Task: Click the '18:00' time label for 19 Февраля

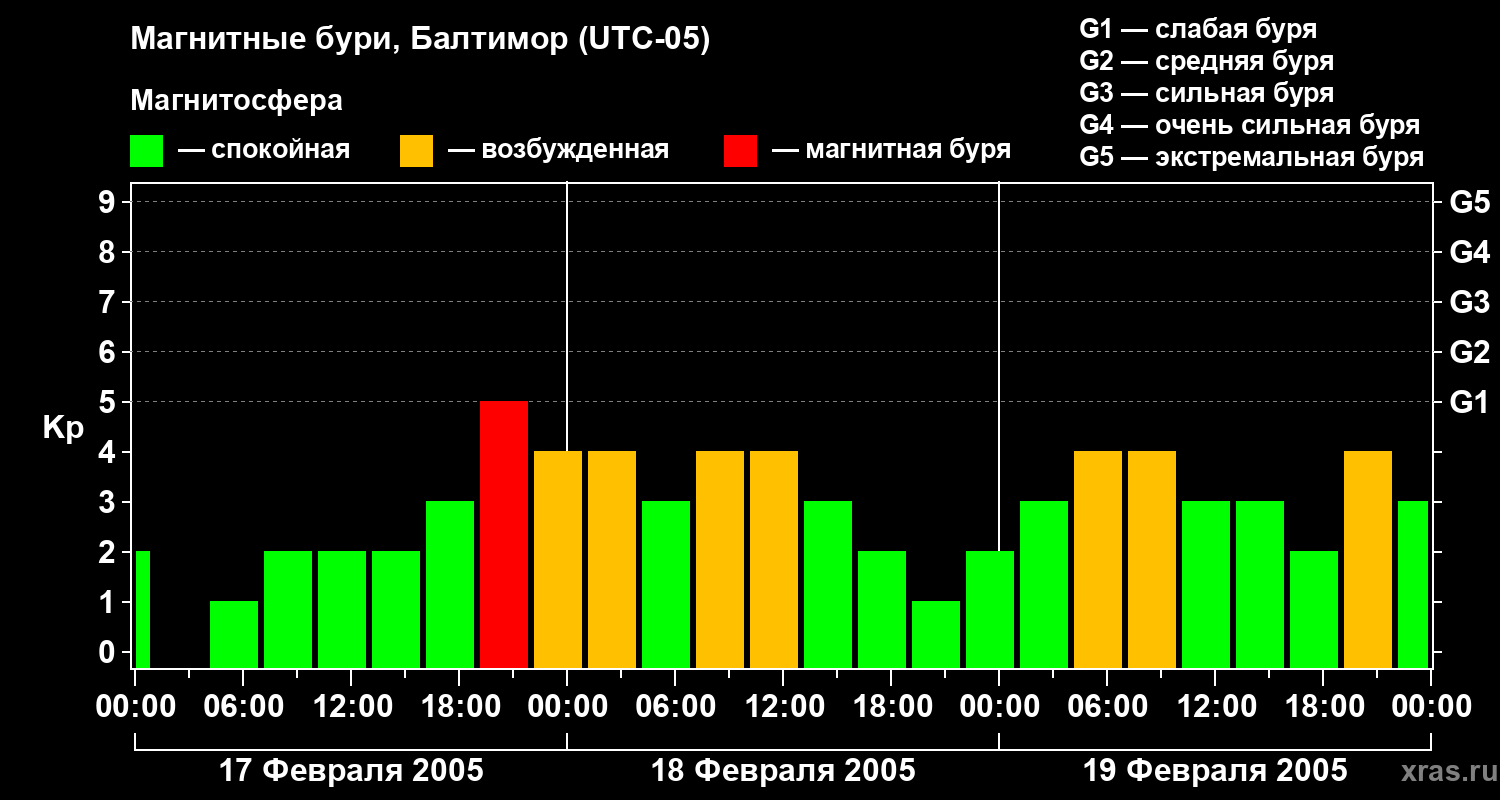Action: pyautogui.click(x=1323, y=707)
